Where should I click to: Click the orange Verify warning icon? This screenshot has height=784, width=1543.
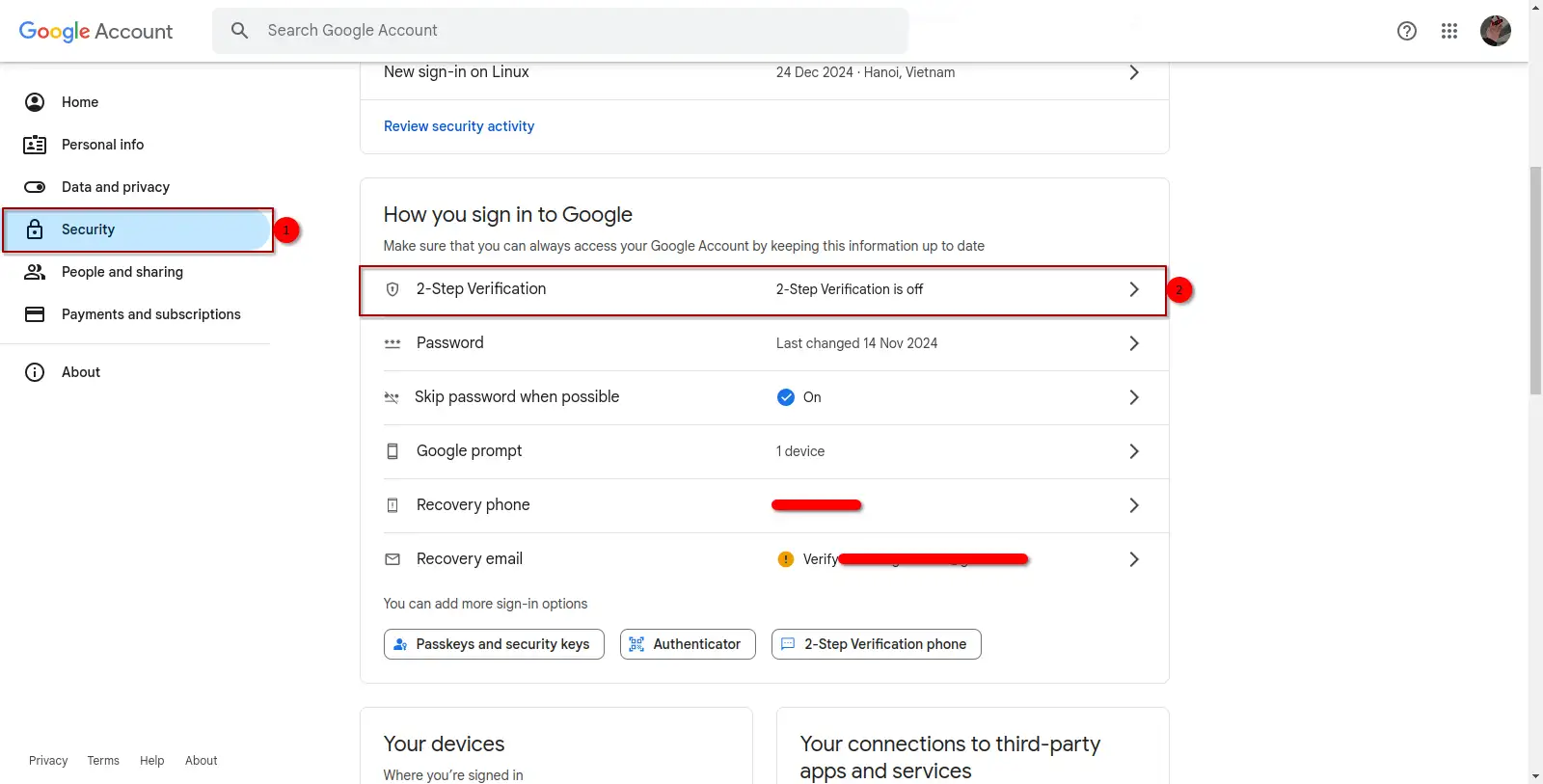click(x=786, y=559)
